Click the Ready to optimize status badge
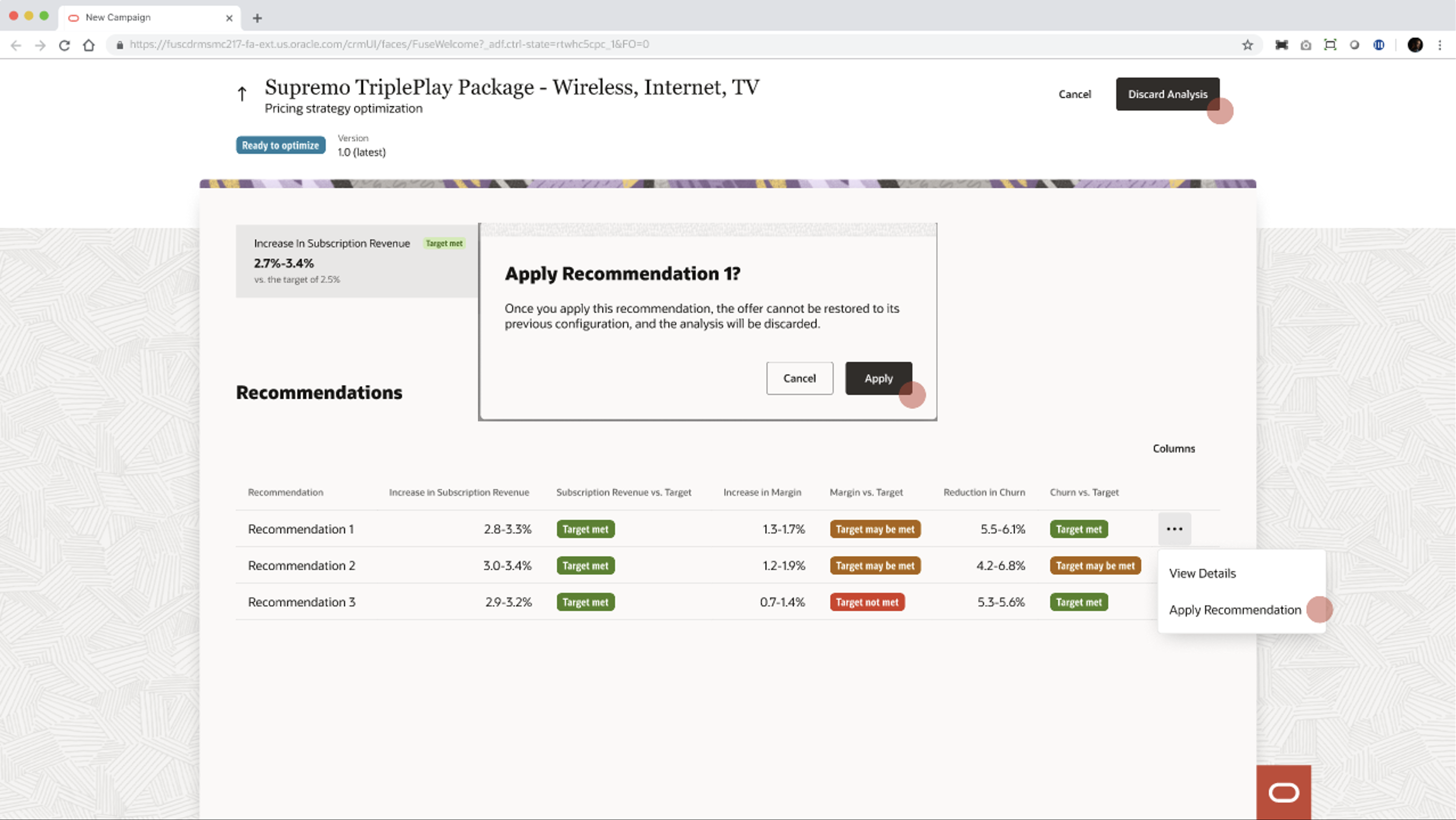This screenshot has height=820, width=1456. pyautogui.click(x=280, y=145)
